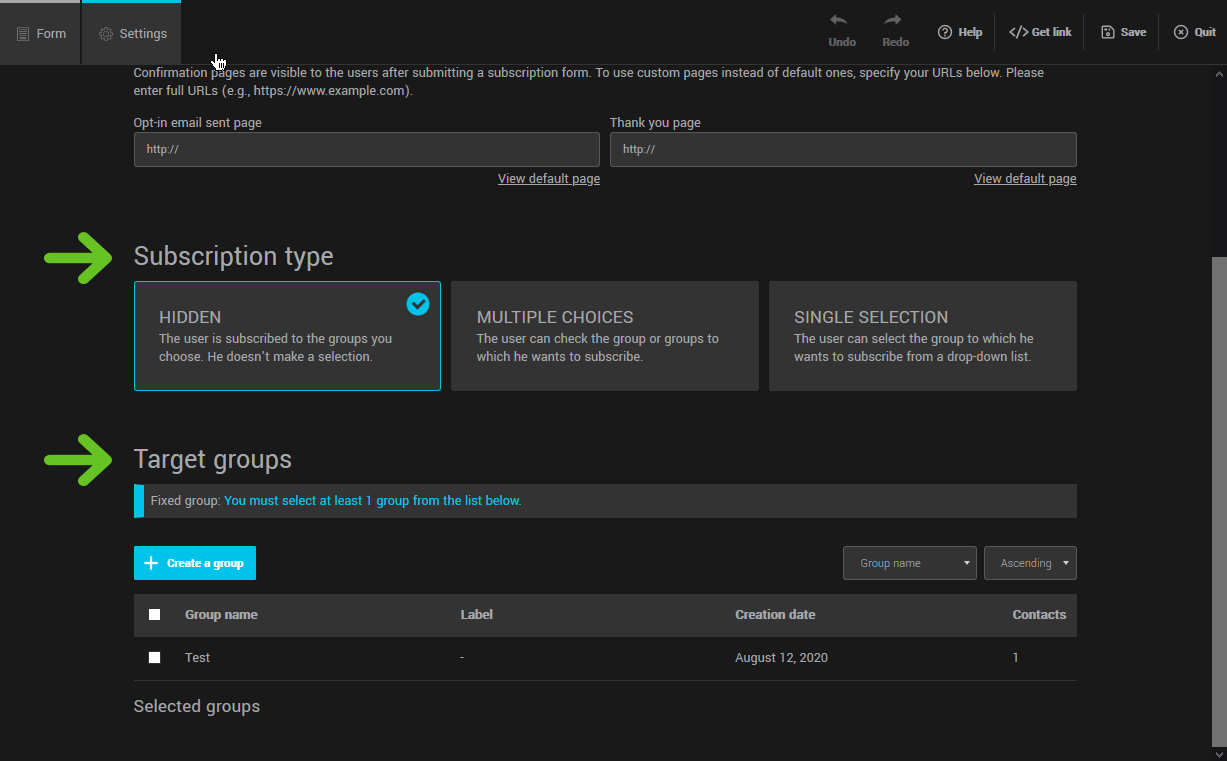Click the plus icon on Create a group

(x=151, y=563)
